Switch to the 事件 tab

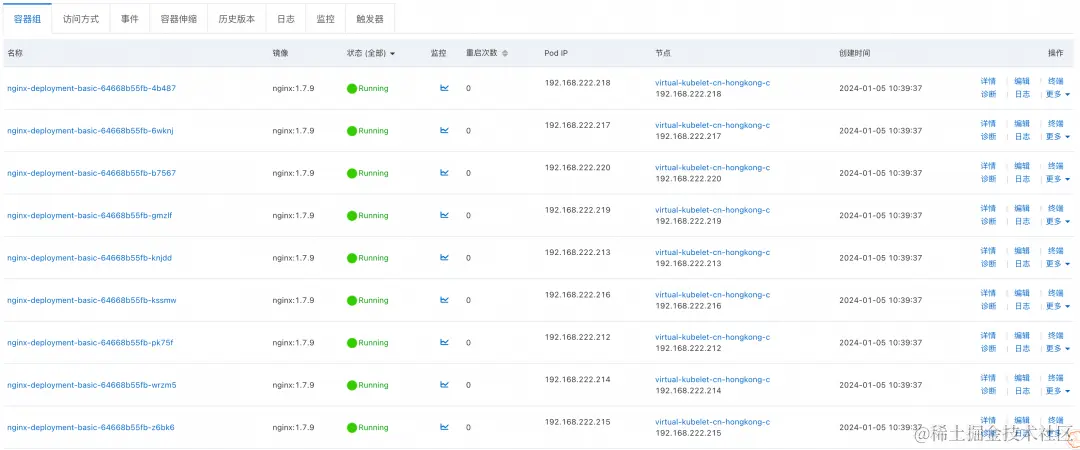[129, 19]
